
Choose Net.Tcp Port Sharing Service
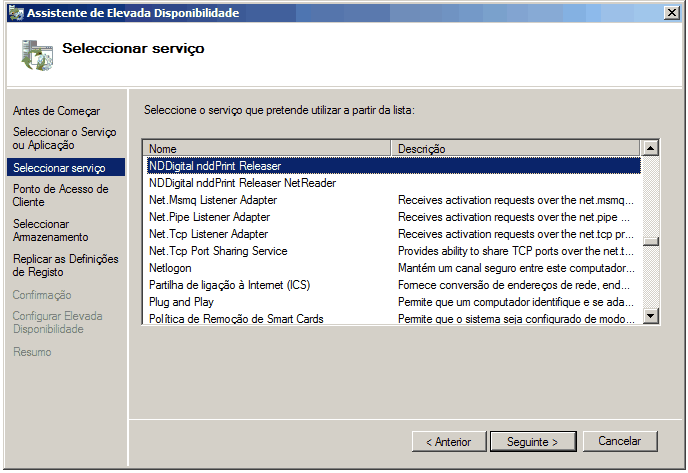pos(218,251)
